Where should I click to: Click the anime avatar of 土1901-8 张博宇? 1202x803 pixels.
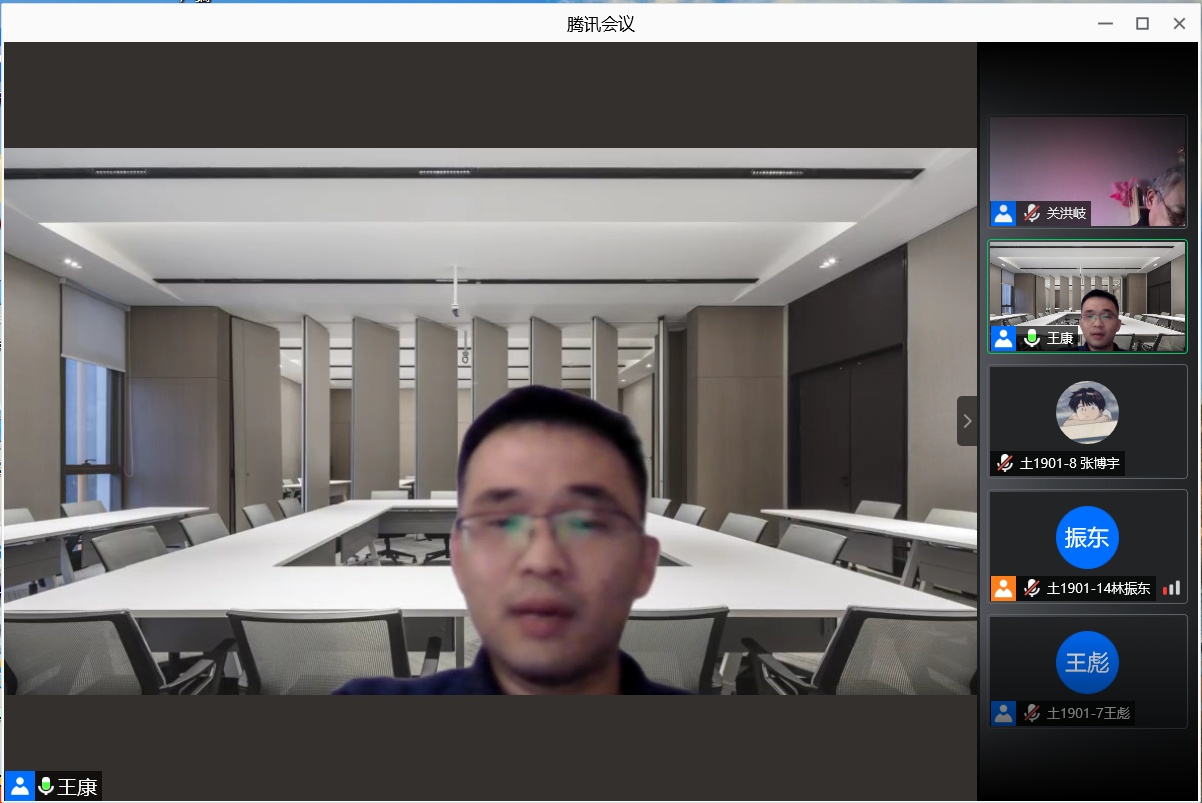point(1087,412)
